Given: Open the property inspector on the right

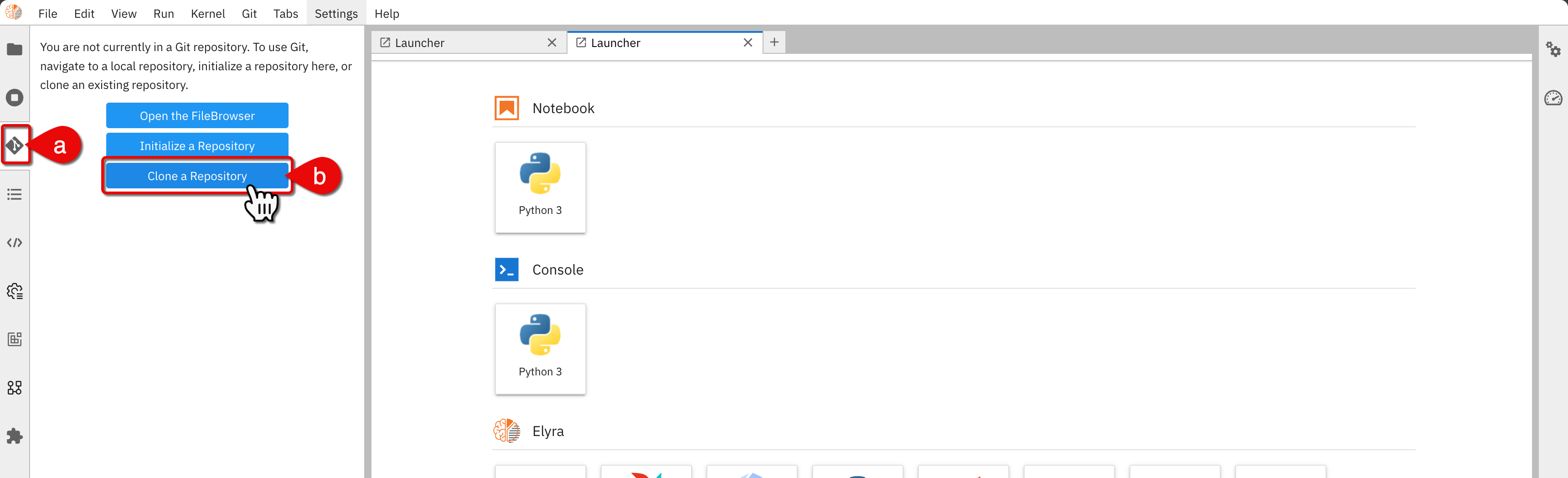Looking at the screenshot, I should 1553,49.
